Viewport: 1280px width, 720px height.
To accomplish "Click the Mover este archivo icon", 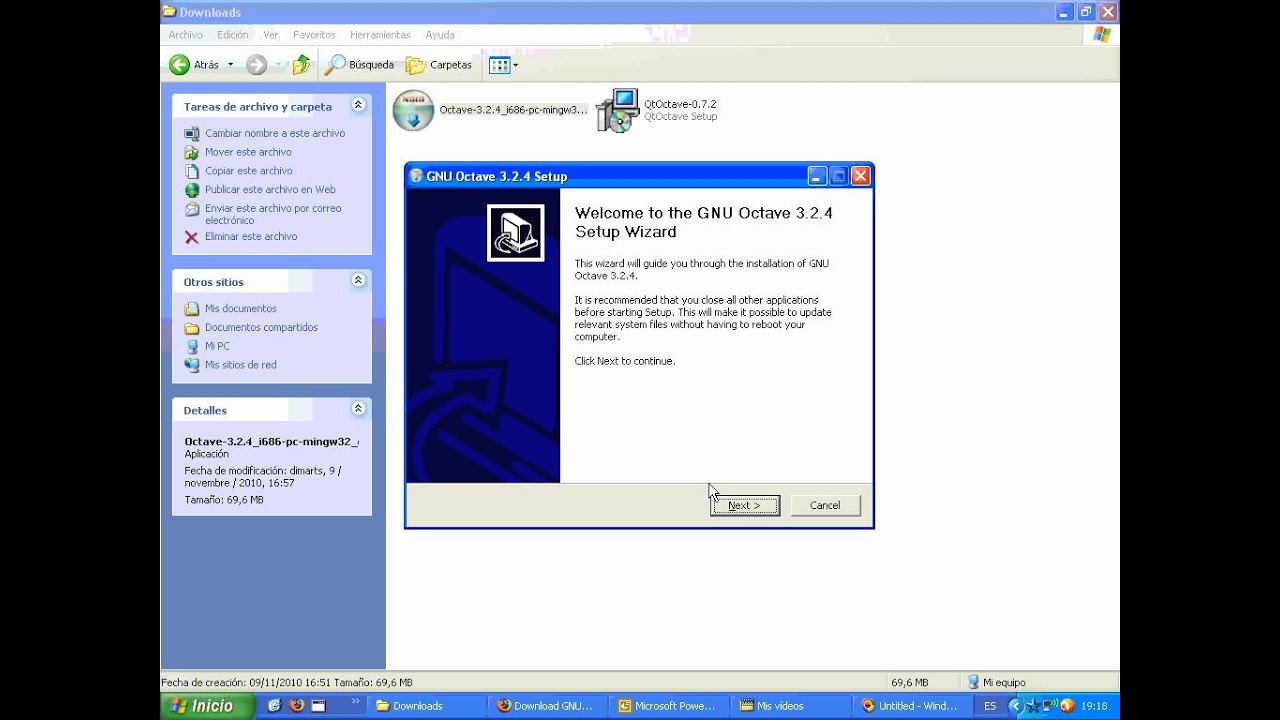I will click(x=192, y=152).
